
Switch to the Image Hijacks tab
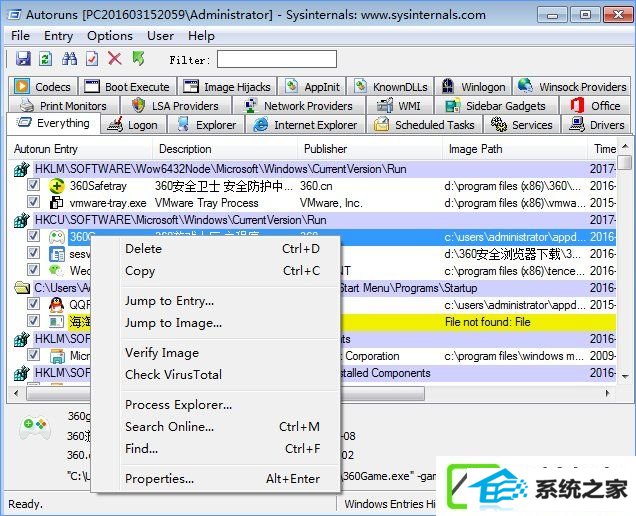click(227, 86)
